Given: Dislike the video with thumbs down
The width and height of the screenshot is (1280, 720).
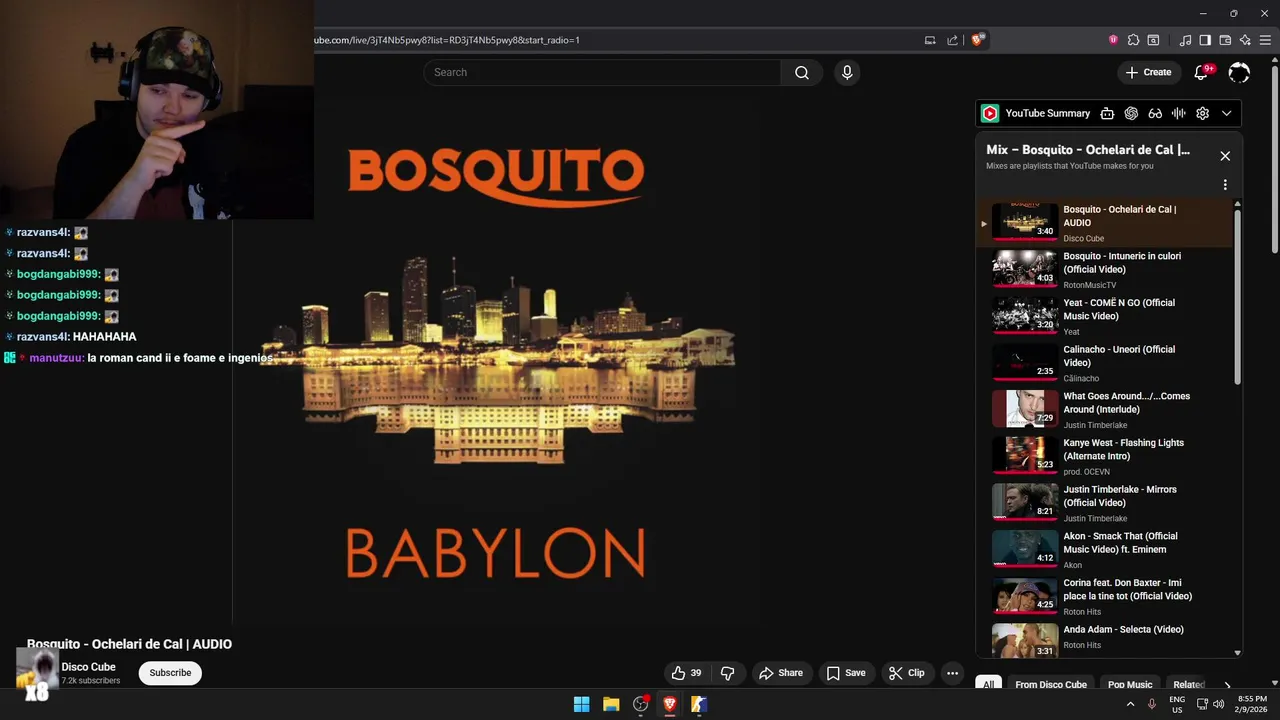Looking at the screenshot, I should pos(728,673).
